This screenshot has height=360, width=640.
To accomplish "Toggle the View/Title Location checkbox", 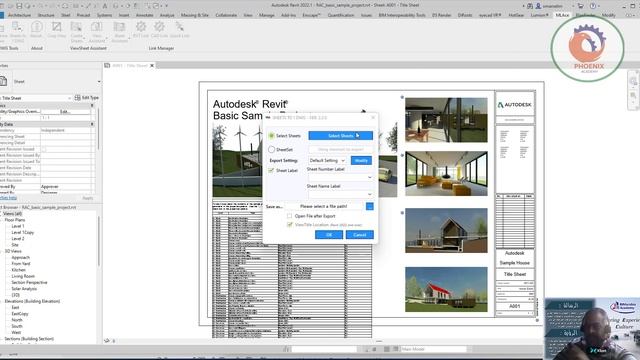I will (x=289, y=224).
